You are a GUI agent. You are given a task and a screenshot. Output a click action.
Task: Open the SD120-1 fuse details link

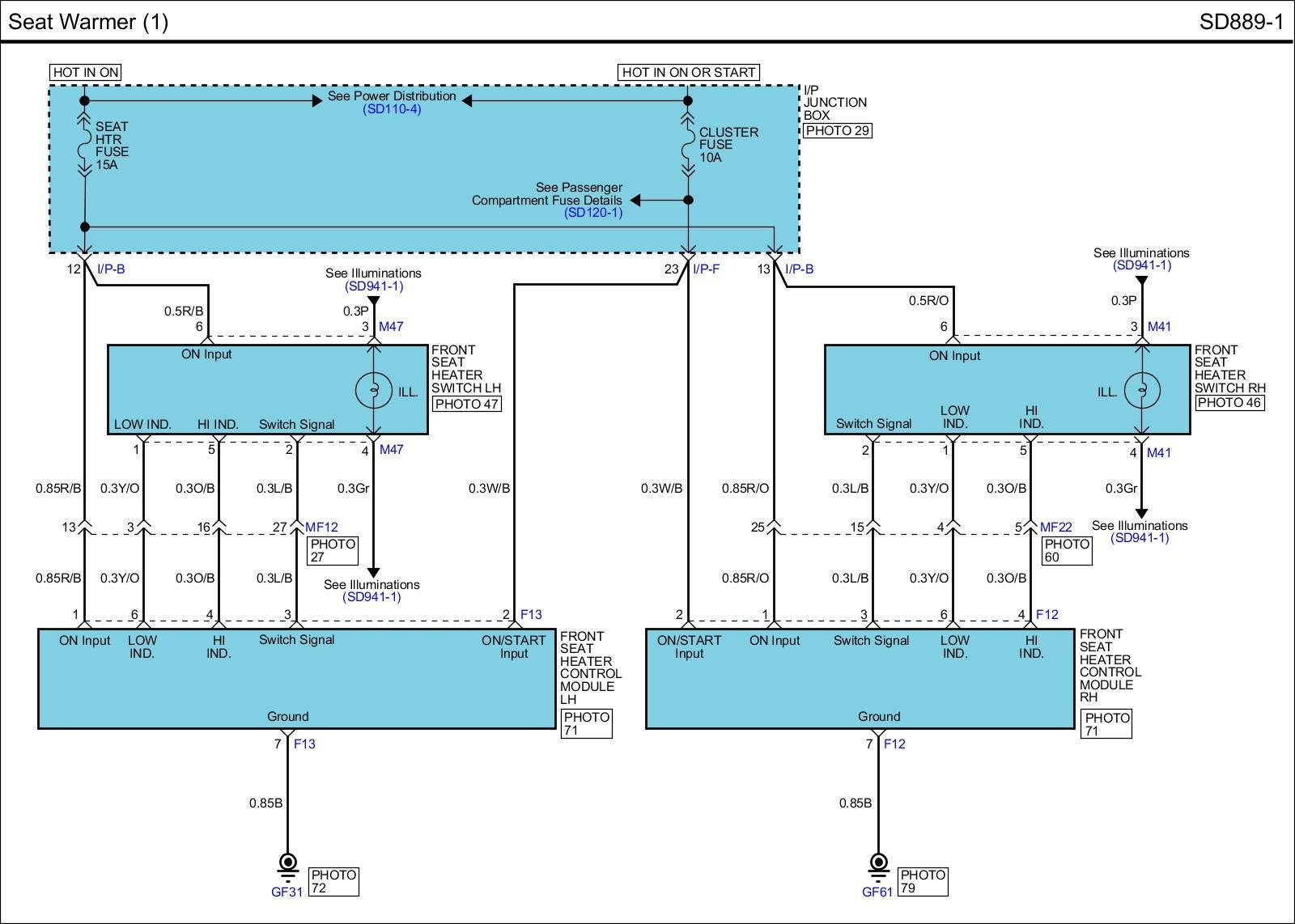click(593, 213)
